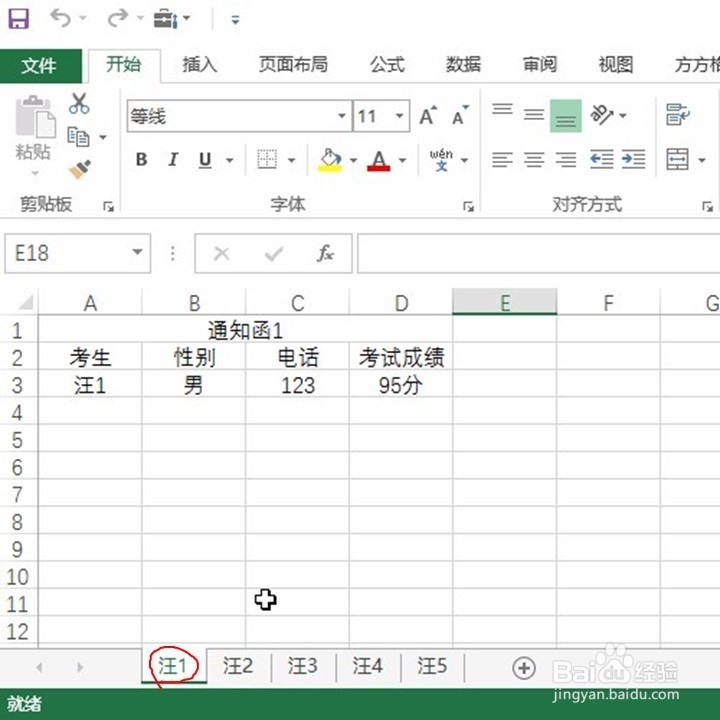
Task: Expand the Paste options arrow below 粘贴
Action: click(35, 174)
